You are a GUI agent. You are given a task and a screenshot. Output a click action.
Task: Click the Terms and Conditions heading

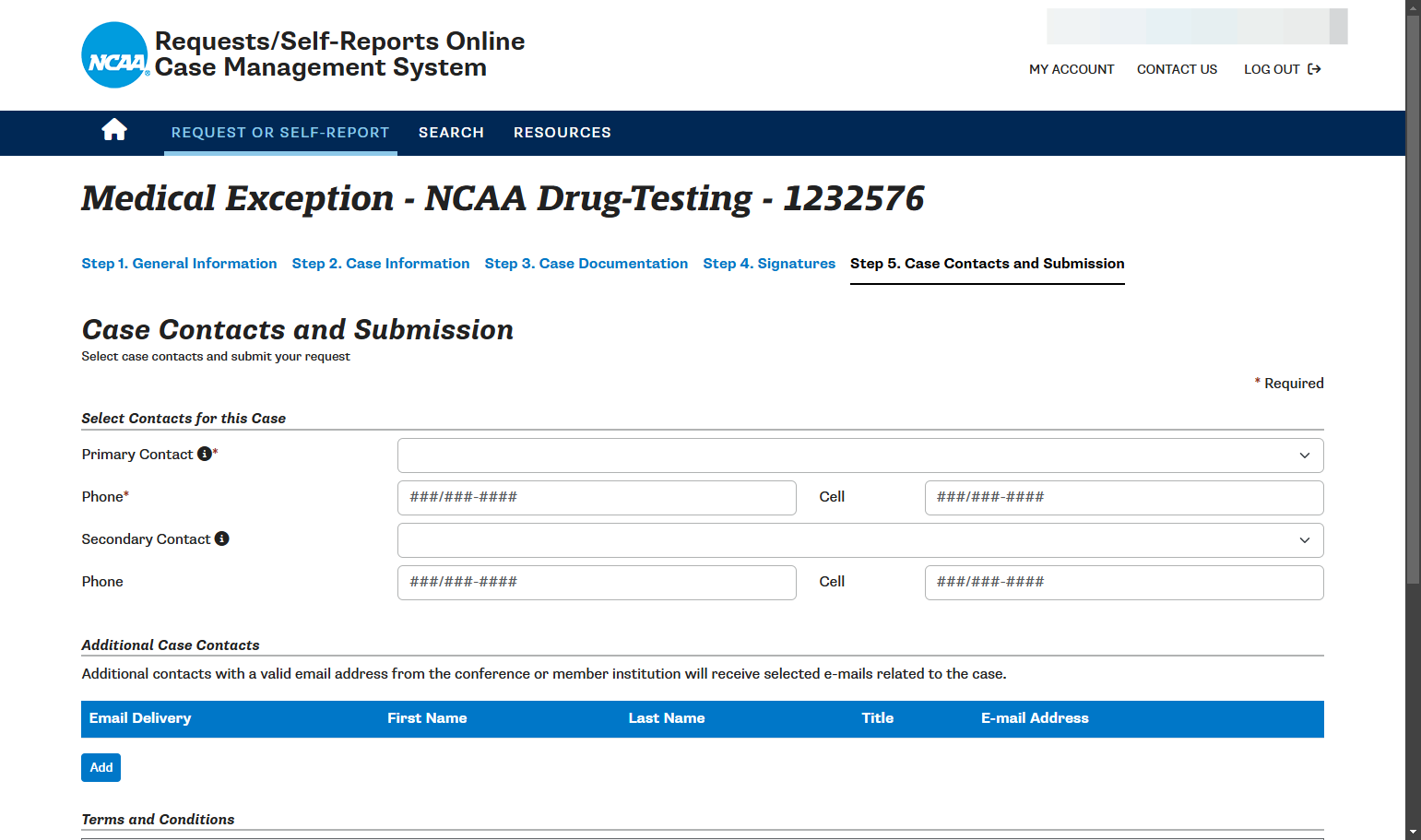(x=158, y=820)
